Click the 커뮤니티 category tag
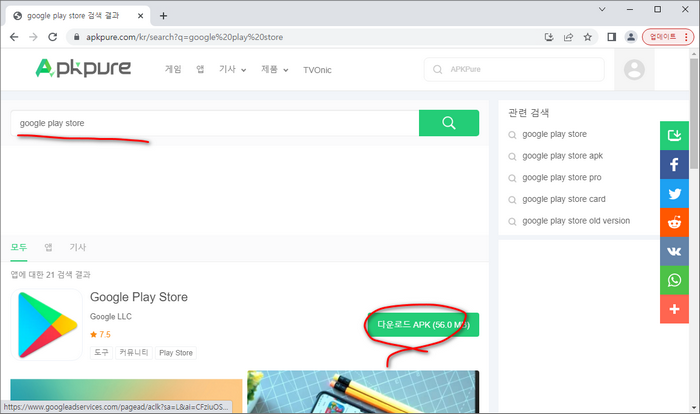 pos(134,352)
